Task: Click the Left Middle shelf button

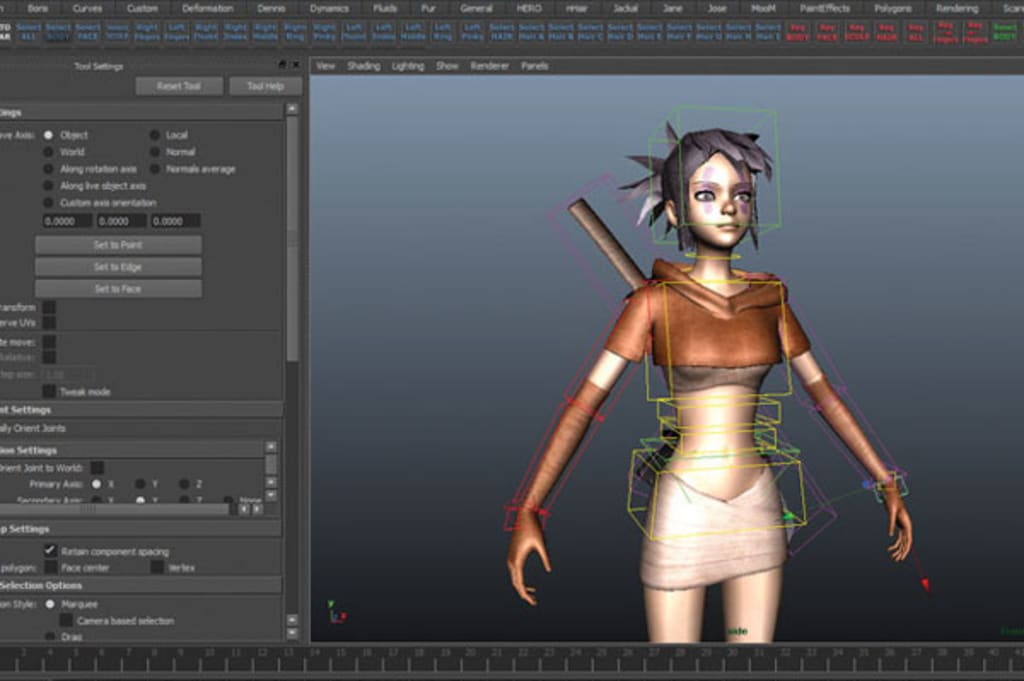Action: 413,31
